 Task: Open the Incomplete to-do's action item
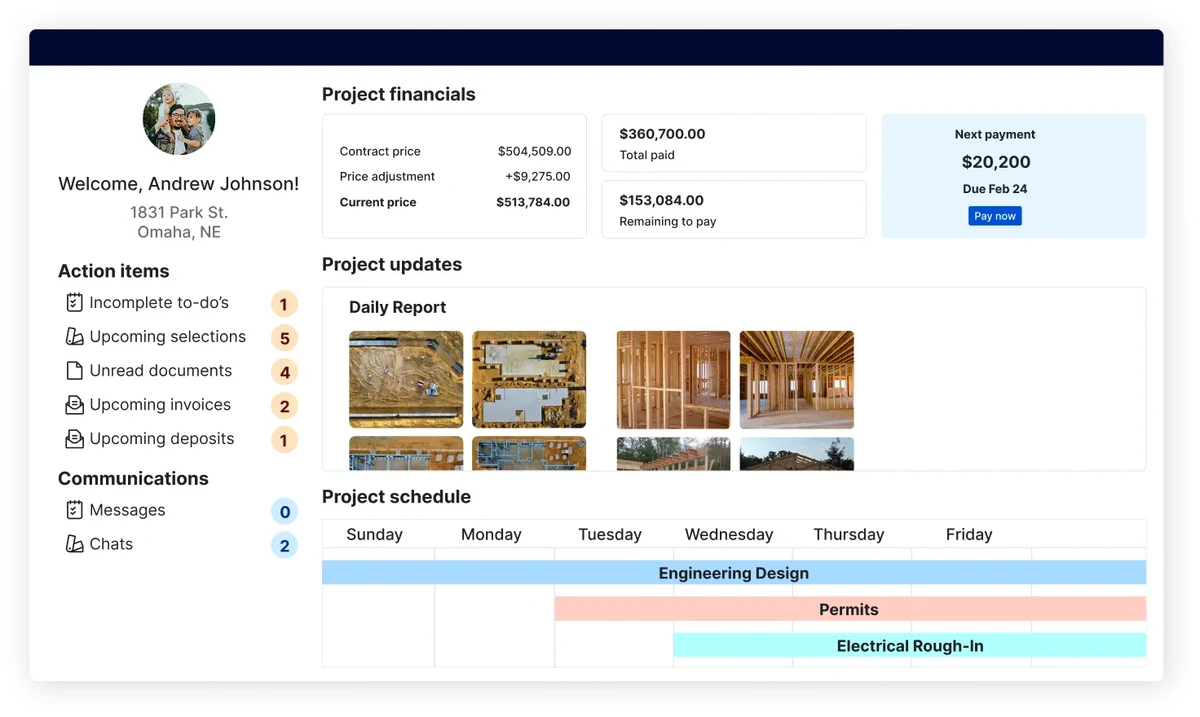point(160,302)
